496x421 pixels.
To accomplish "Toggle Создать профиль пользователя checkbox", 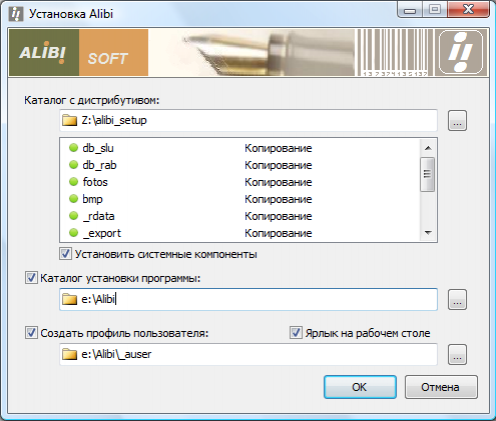I will (x=31, y=333).
